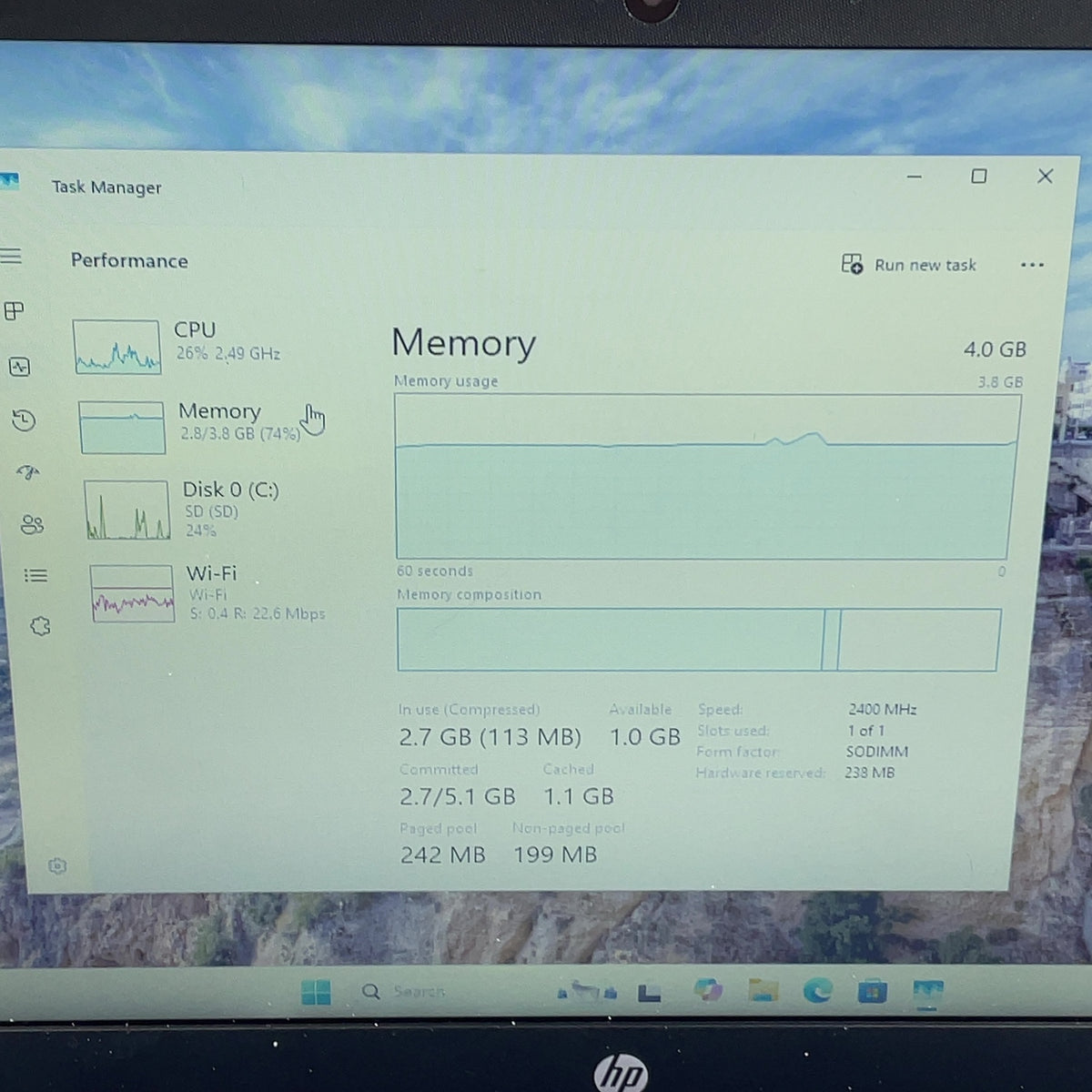The image size is (1092, 1092).
Task: Open the Services page from the sidebar
Action: (x=40, y=626)
